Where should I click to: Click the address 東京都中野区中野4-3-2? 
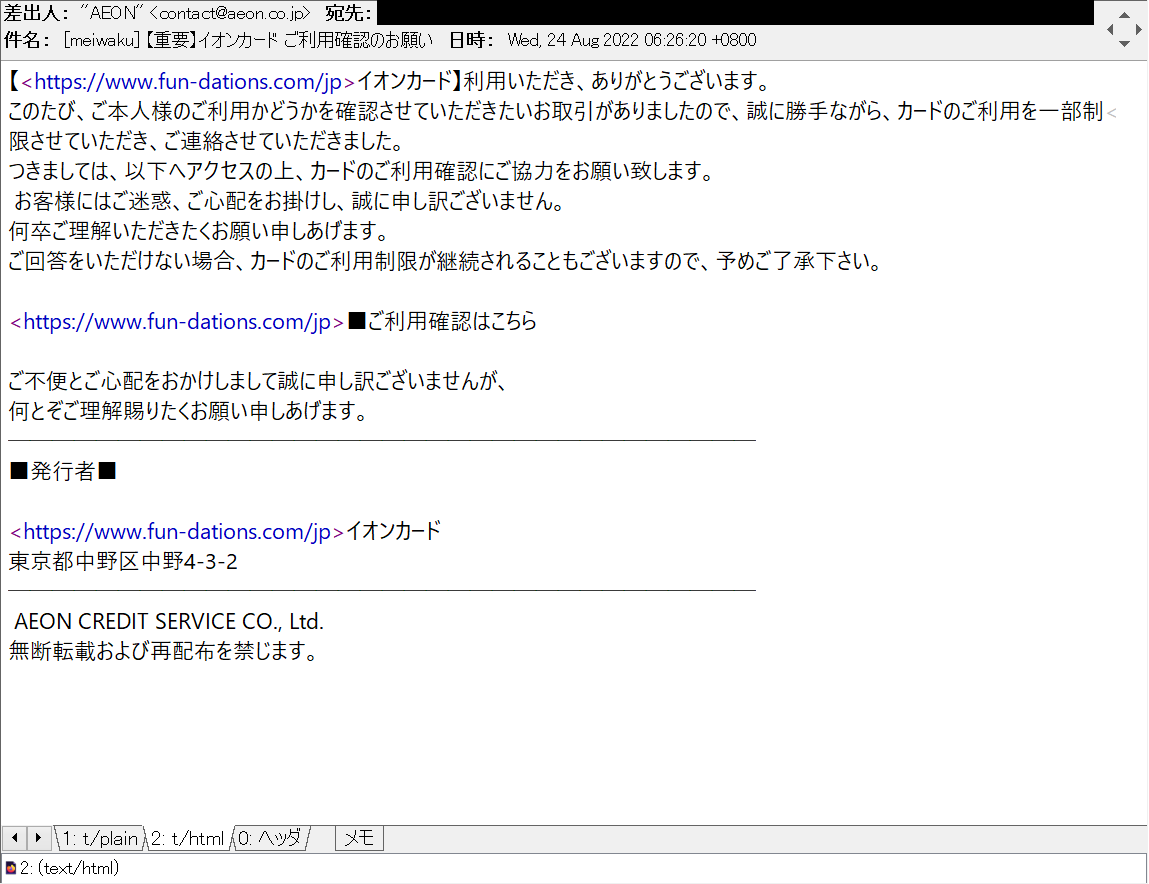(x=123, y=561)
